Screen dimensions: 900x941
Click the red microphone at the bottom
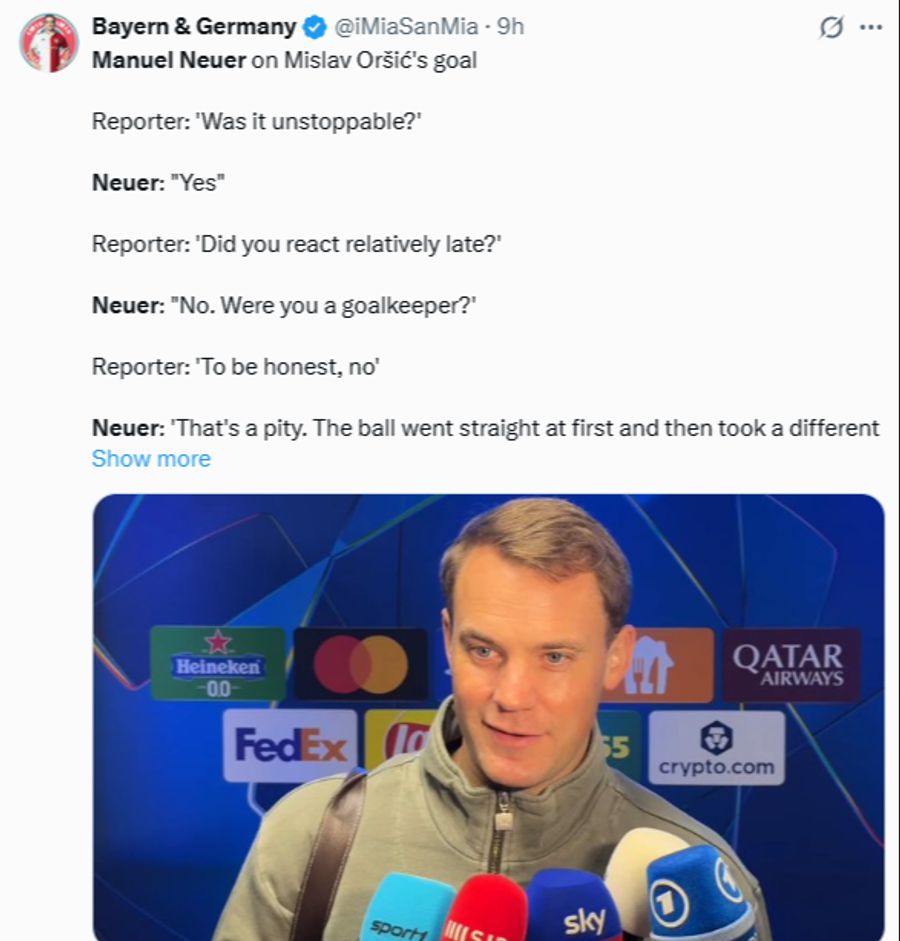[486, 912]
